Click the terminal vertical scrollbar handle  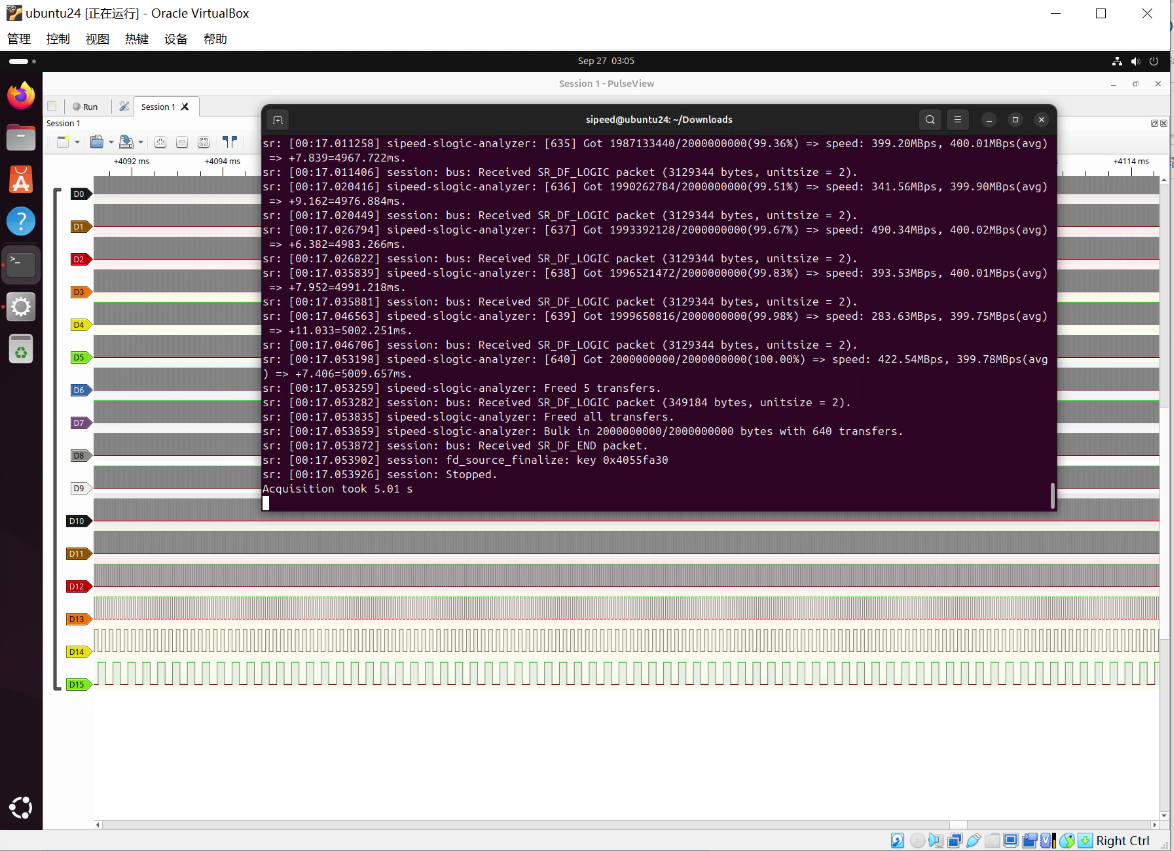[1052, 495]
